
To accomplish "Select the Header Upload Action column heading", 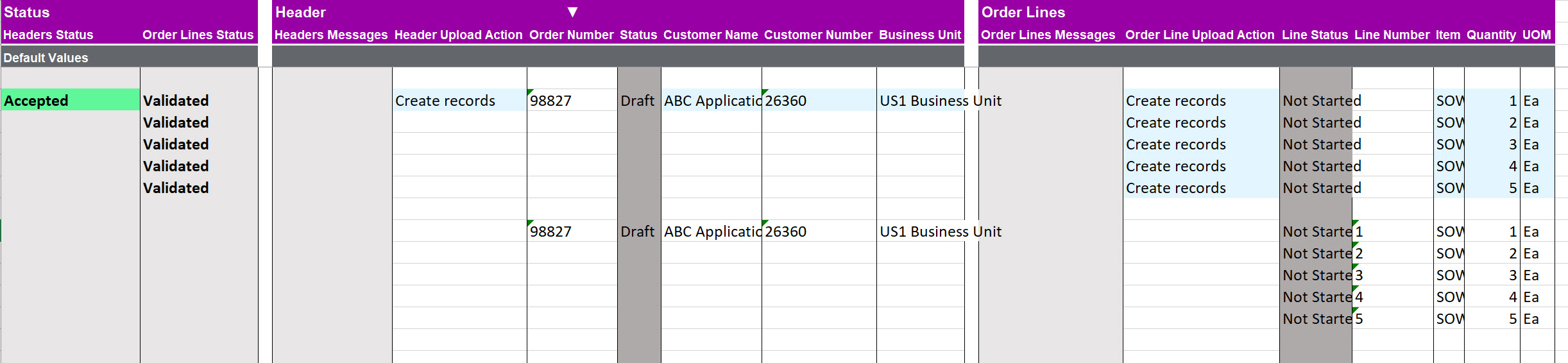I will (458, 35).
